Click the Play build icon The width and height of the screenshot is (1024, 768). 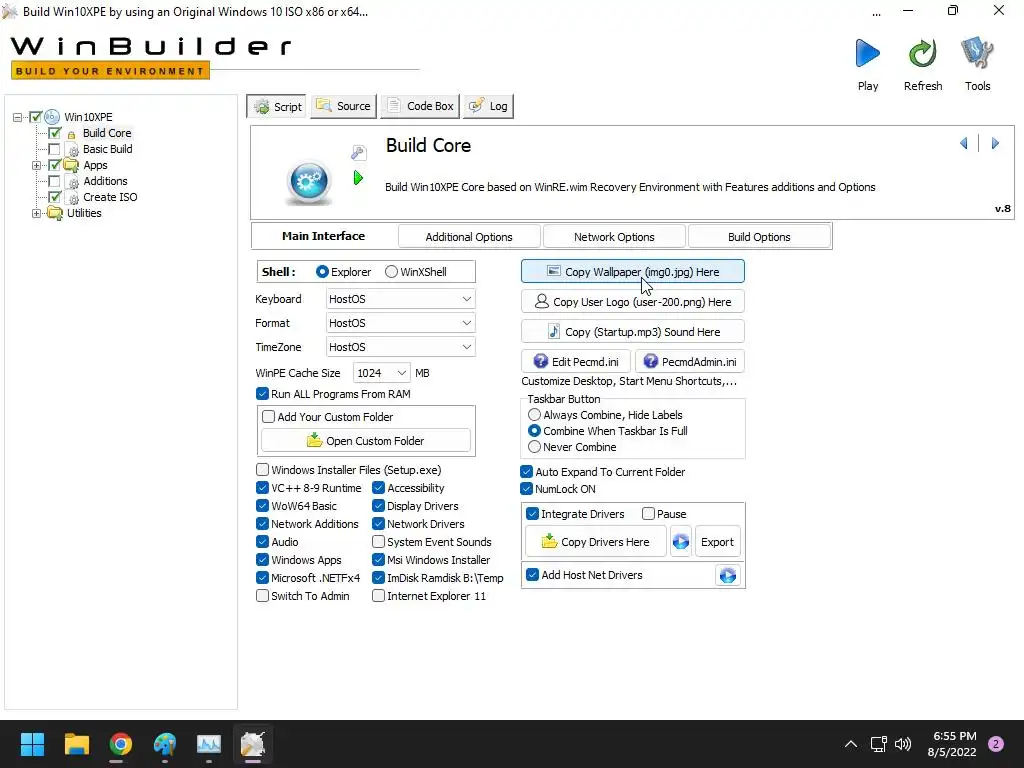point(867,54)
